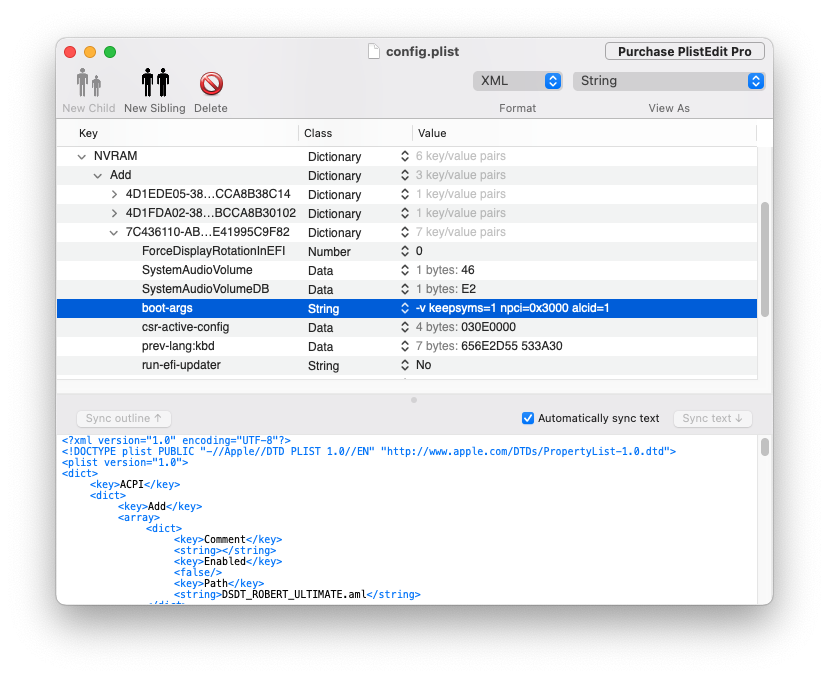
Task: Collapse the NVRAM tree node
Action: click(81, 157)
